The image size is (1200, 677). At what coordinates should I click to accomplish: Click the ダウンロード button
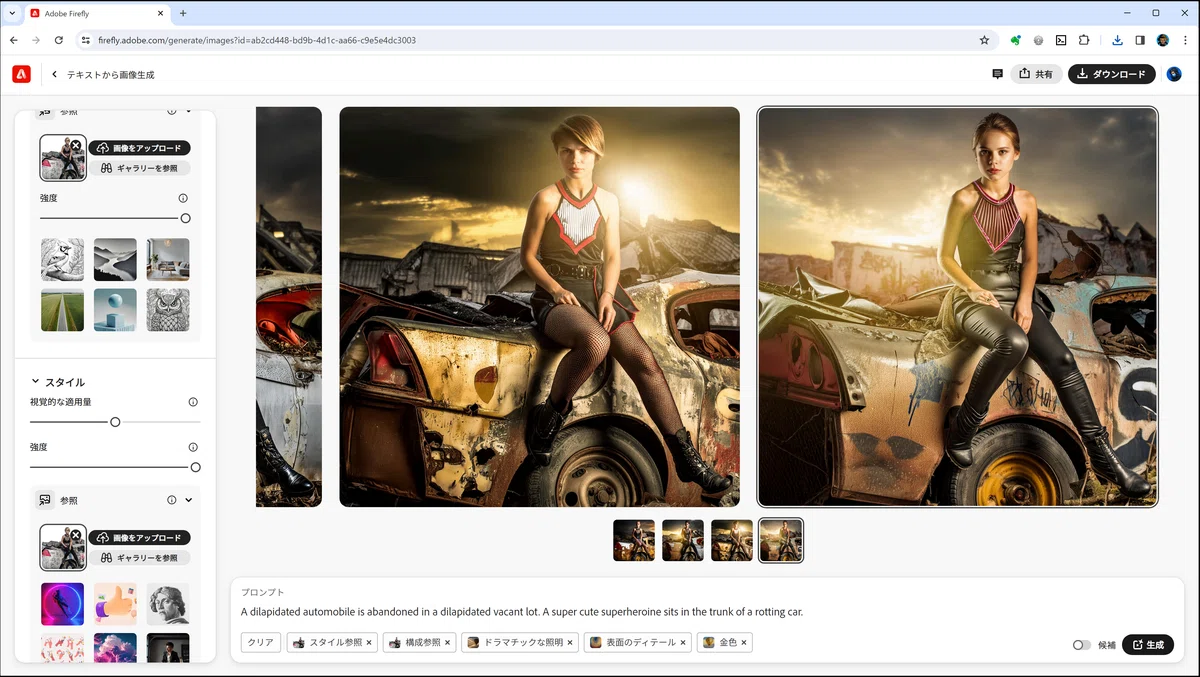coord(1112,74)
